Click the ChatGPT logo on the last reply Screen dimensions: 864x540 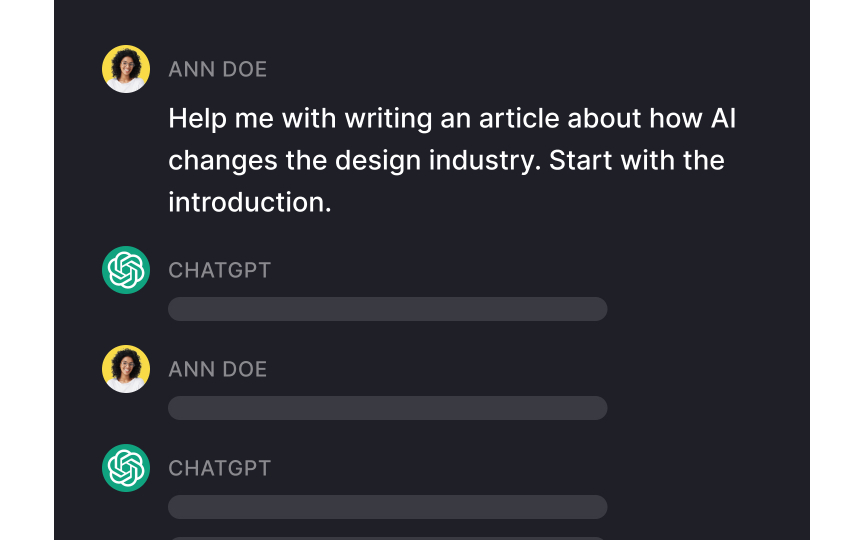(x=126, y=468)
